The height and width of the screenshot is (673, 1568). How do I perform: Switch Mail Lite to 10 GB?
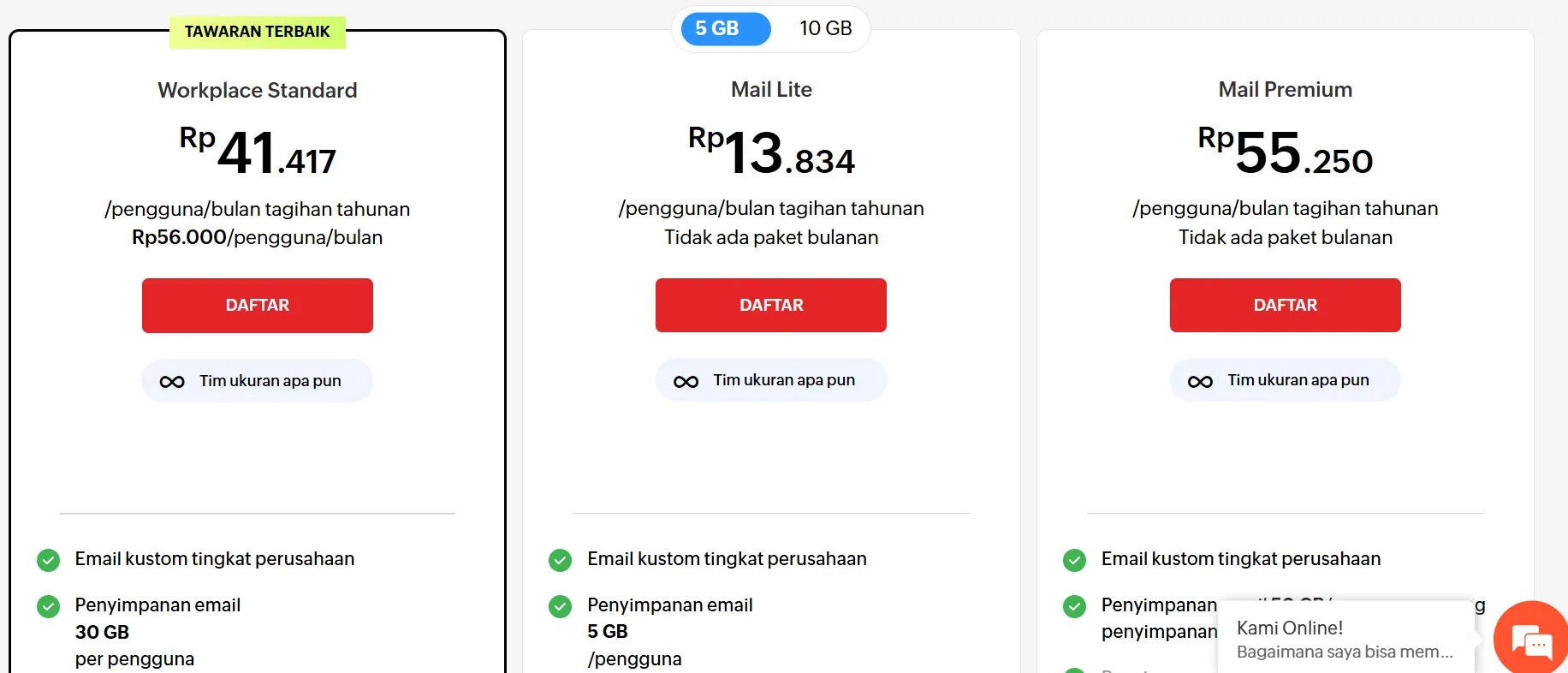[x=825, y=29]
